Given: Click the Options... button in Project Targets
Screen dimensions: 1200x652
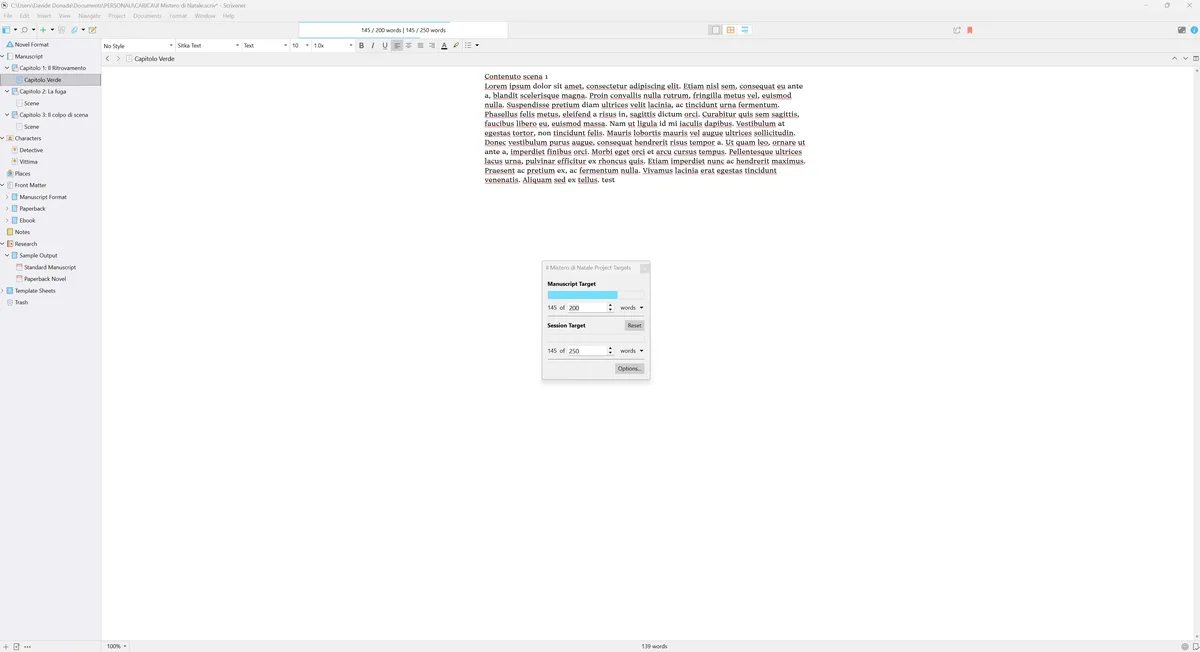Looking at the screenshot, I should click(x=629, y=368).
